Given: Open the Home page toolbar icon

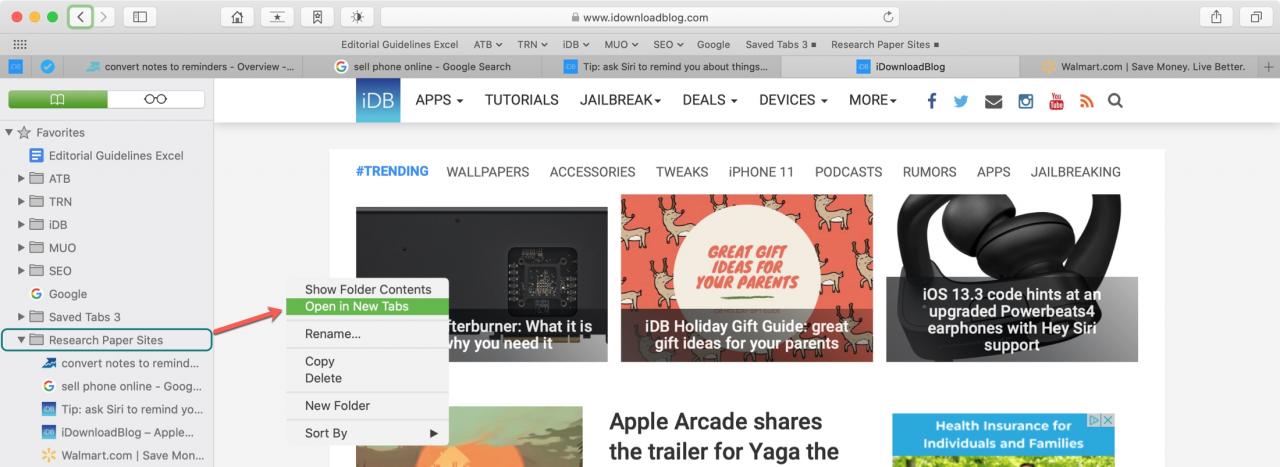Looking at the screenshot, I should click(236, 17).
